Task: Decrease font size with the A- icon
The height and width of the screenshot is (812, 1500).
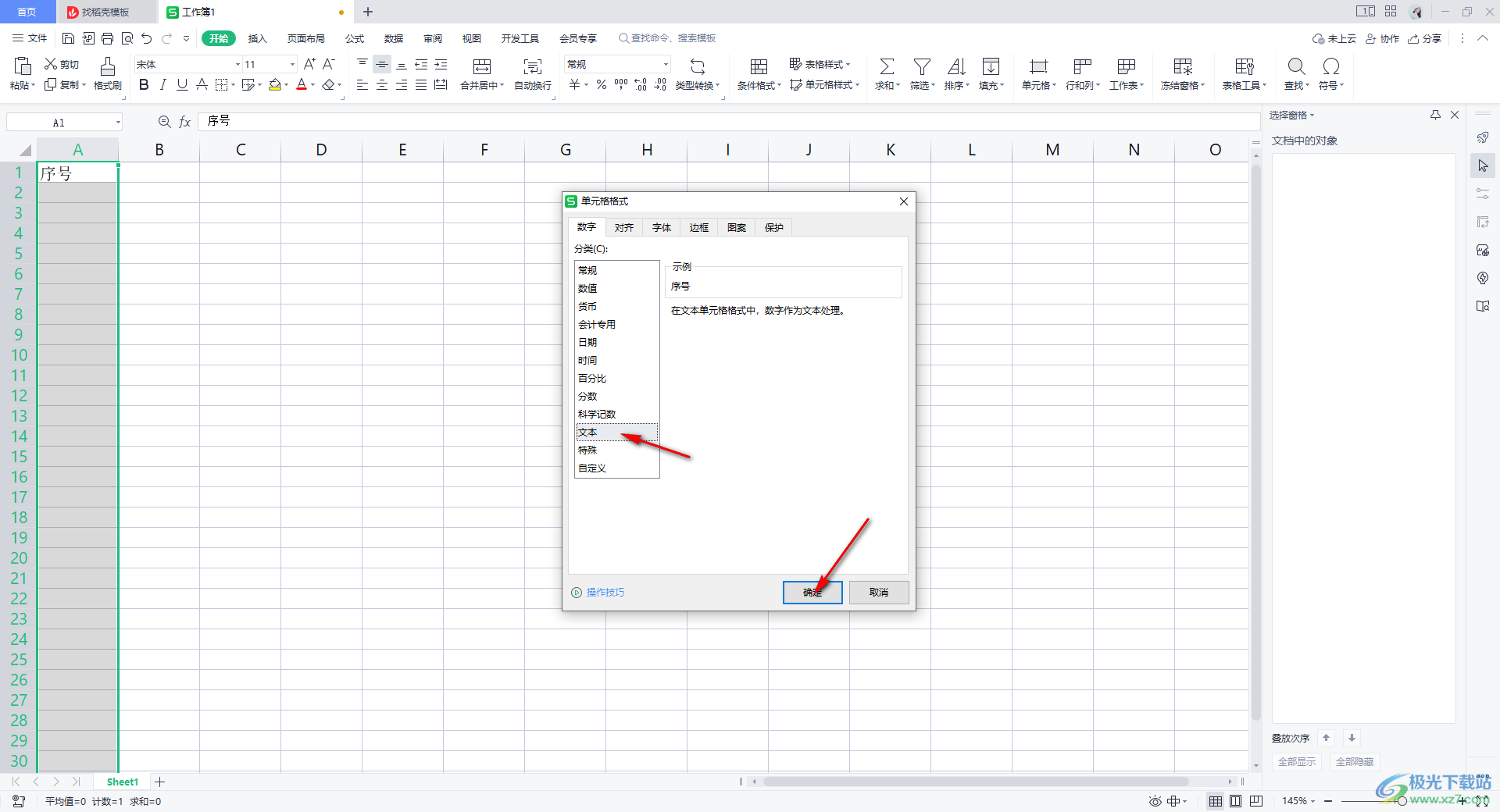Action: coord(329,64)
